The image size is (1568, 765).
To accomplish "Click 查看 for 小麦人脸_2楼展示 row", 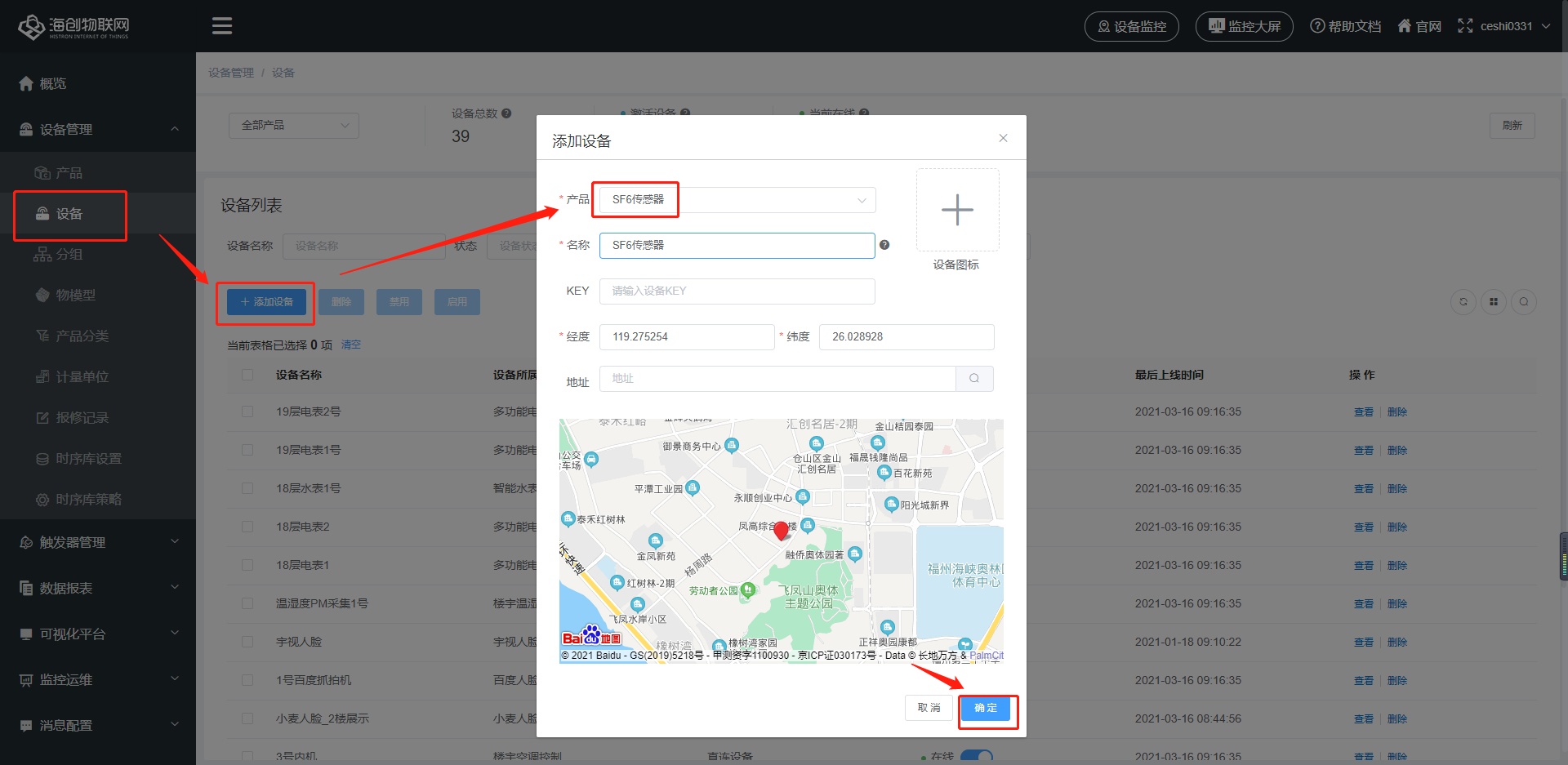I will pyautogui.click(x=1364, y=719).
